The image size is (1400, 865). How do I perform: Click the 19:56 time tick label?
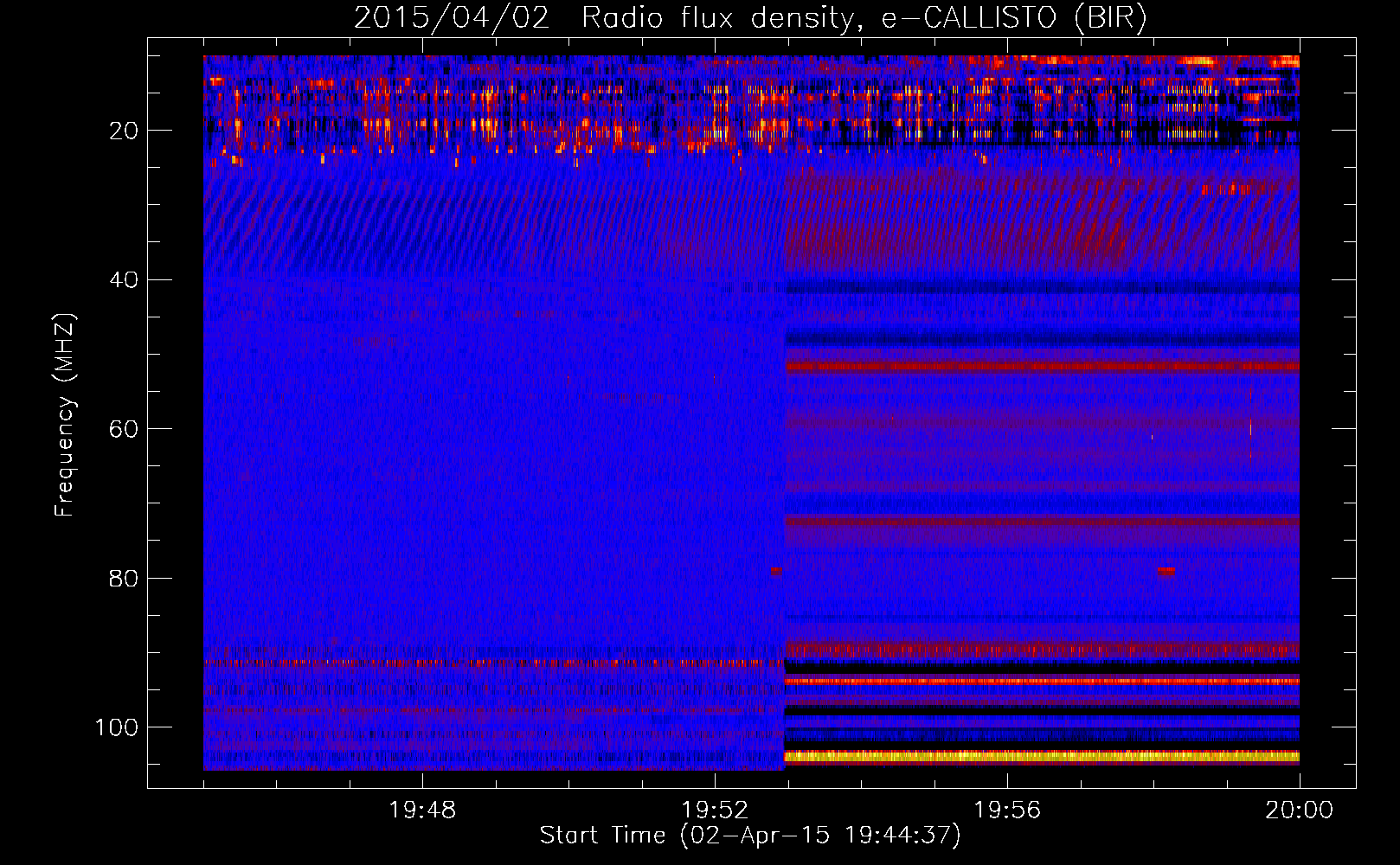[x=1007, y=811]
